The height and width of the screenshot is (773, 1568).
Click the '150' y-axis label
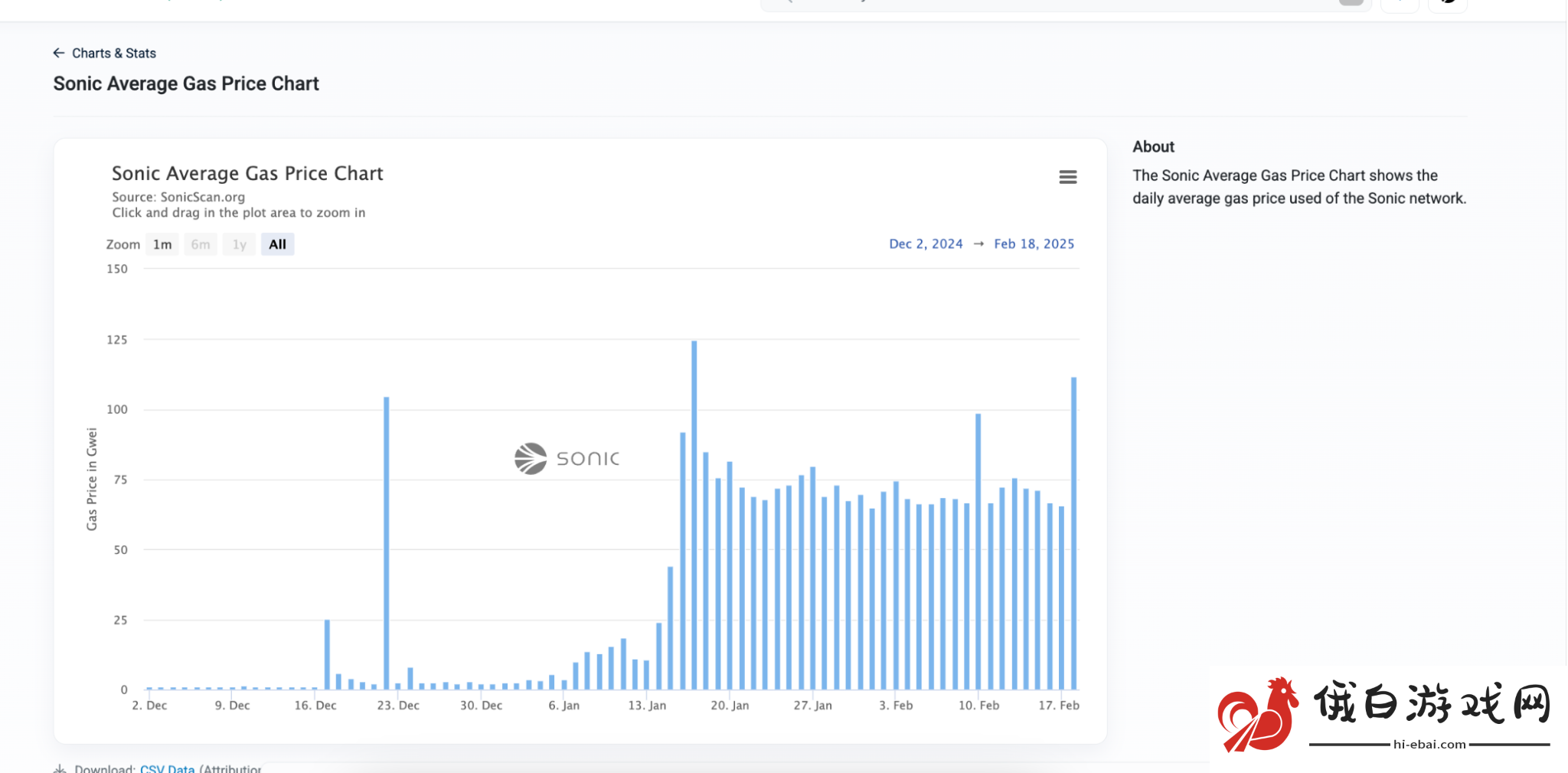point(117,269)
